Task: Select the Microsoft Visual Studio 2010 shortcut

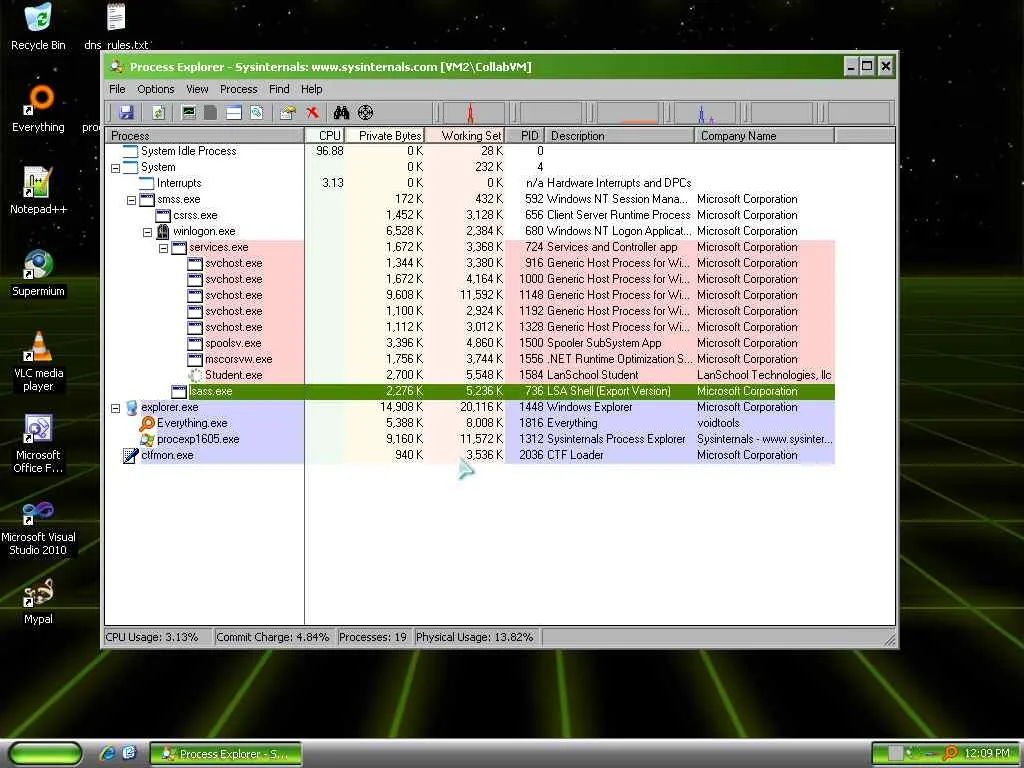Action: point(38,526)
